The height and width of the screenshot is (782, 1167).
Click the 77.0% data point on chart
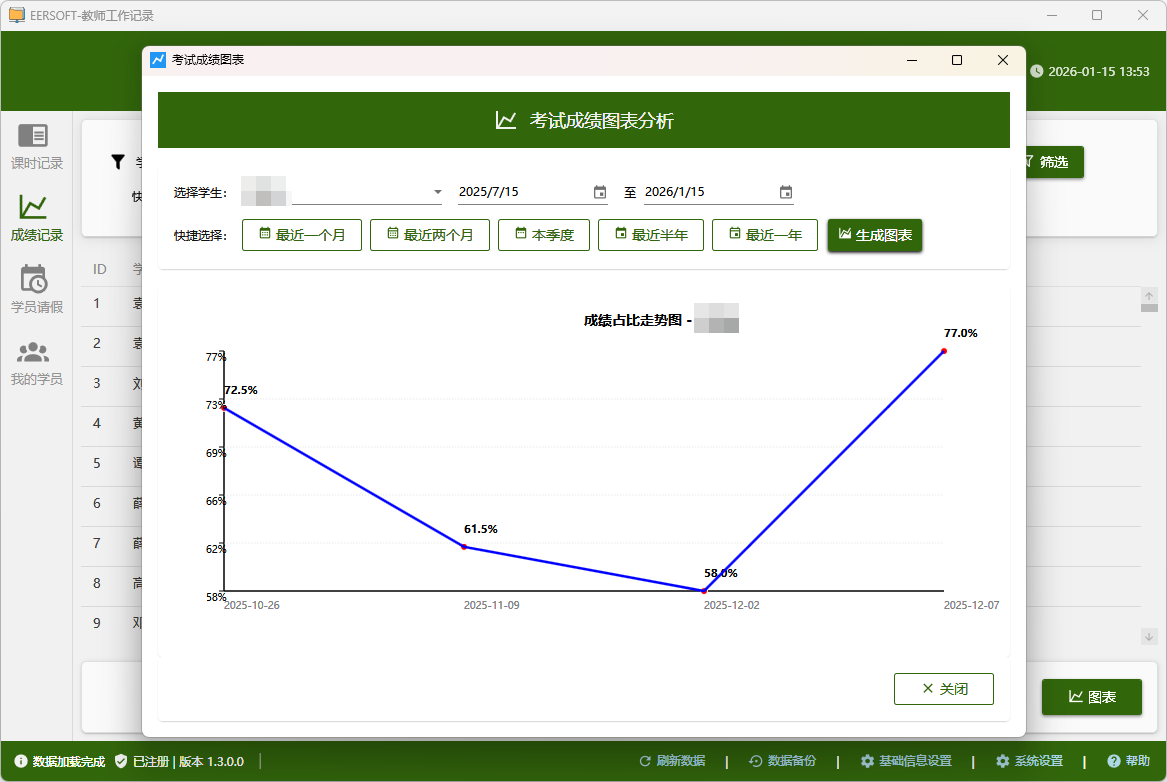[x=944, y=351]
